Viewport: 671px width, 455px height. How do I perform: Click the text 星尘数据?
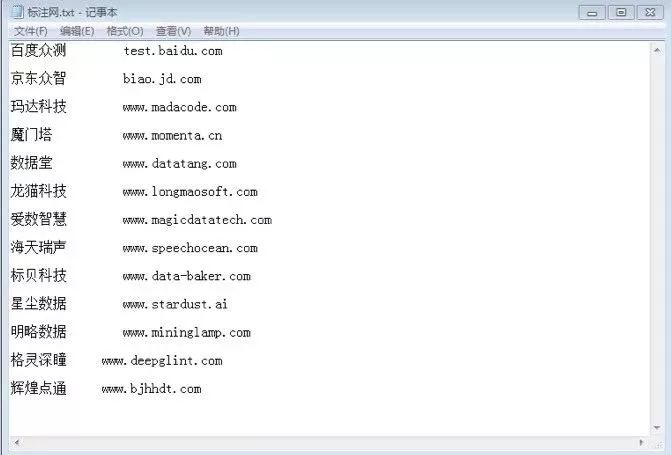coord(39,303)
